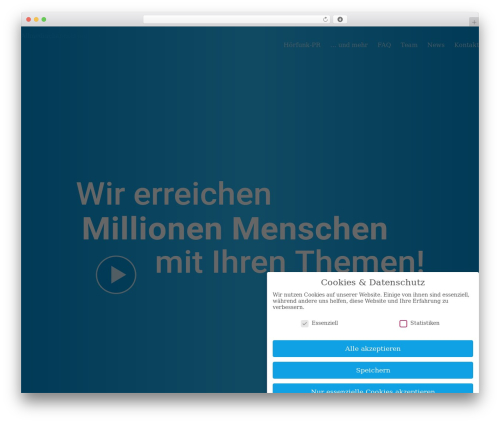This screenshot has width=500, height=423.
Task: Click the 'Alle akzeptieren' button
Action: coord(373,348)
